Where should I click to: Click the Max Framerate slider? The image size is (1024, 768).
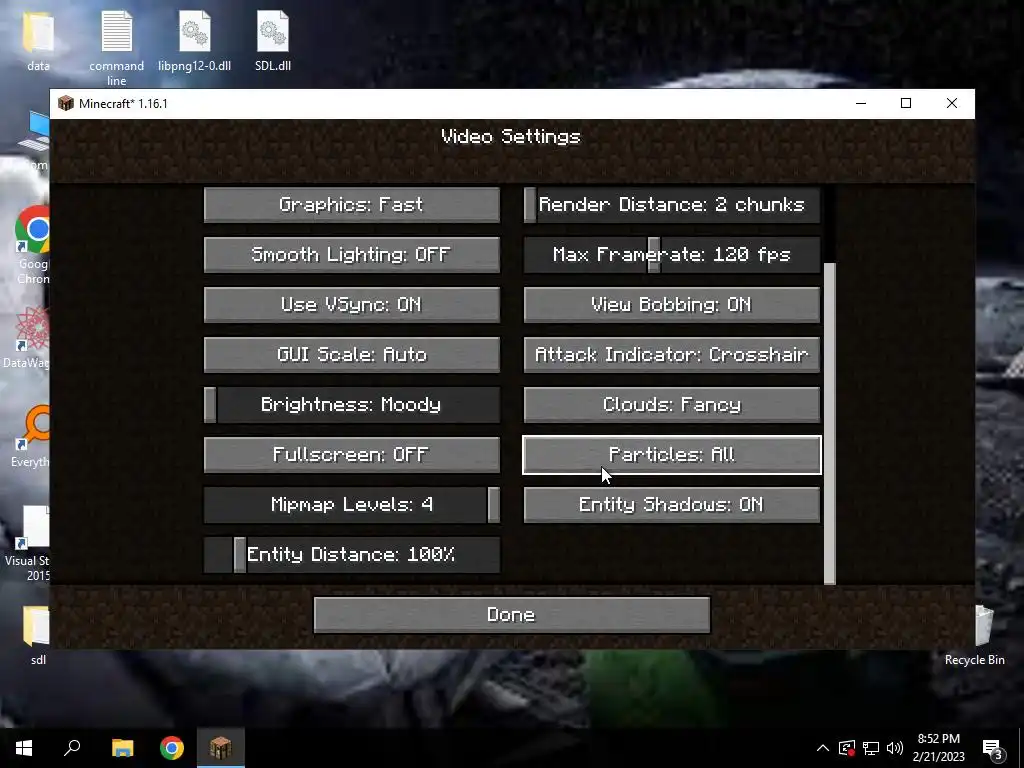tap(671, 255)
